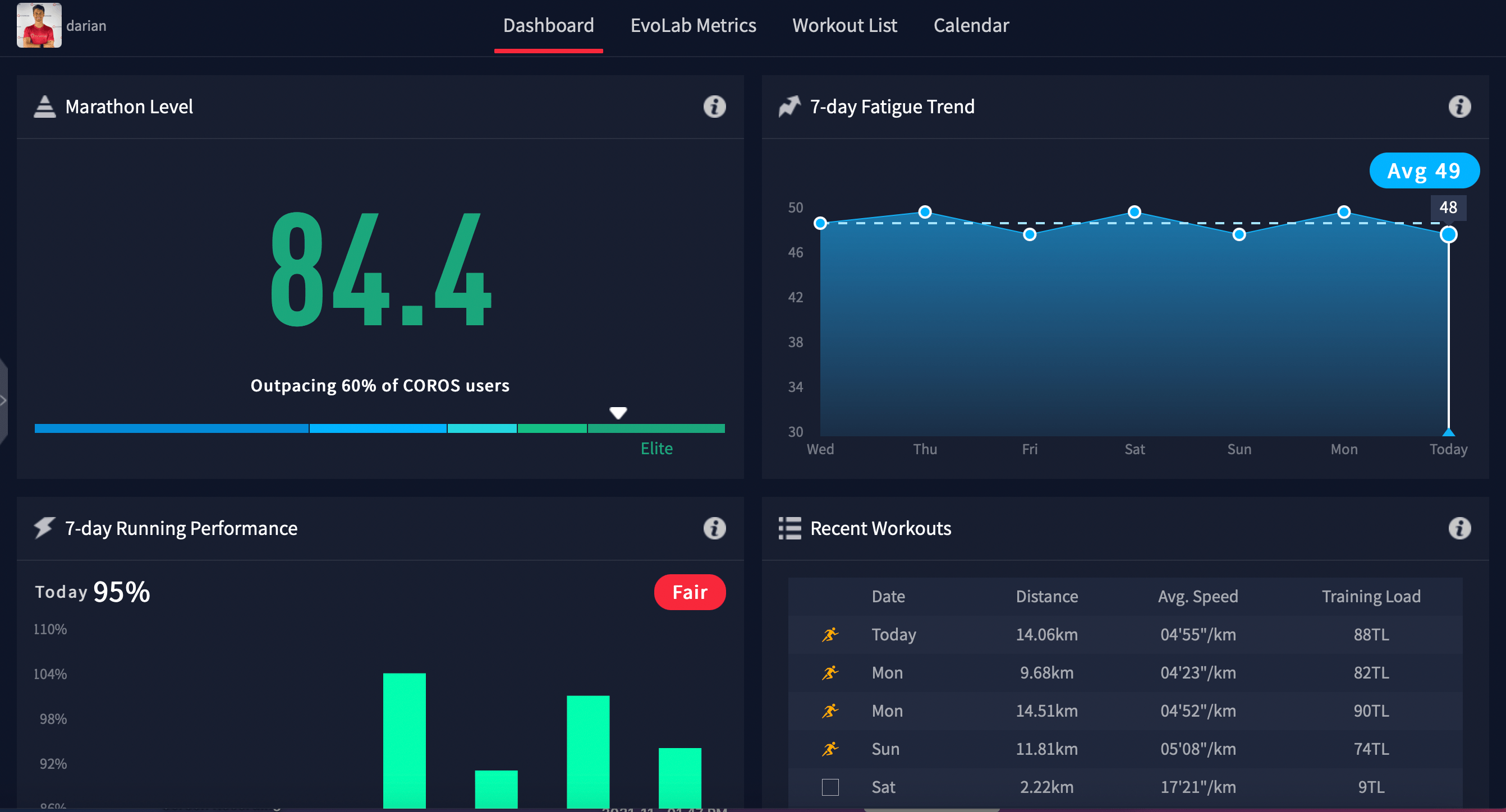Click the running icon beside Today's 14.06km workout
Viewport: 1506px width, 812px height.
click(x=832, y=634)
